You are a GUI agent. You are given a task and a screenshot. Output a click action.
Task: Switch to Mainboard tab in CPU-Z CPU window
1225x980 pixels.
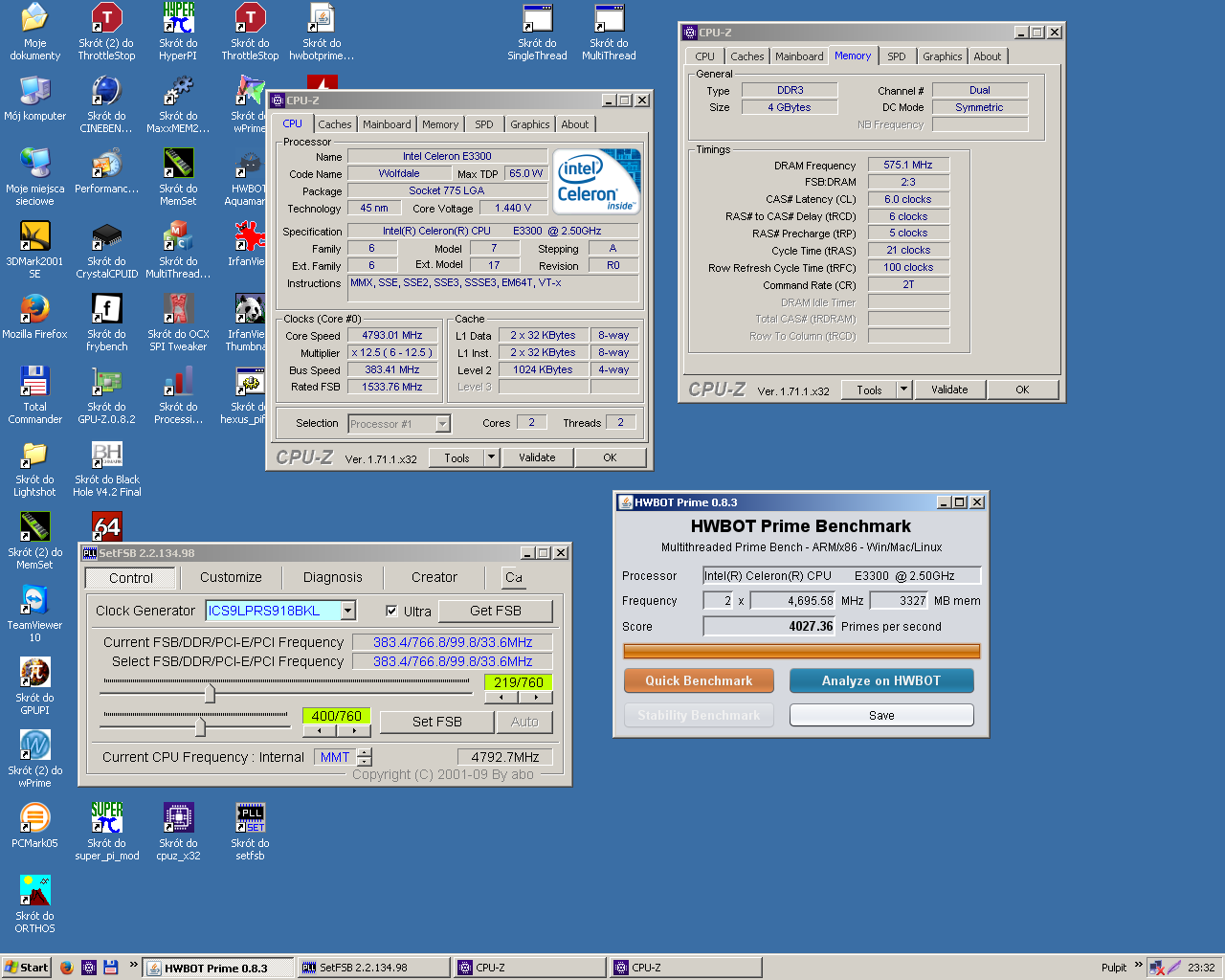tap(387, 124)
